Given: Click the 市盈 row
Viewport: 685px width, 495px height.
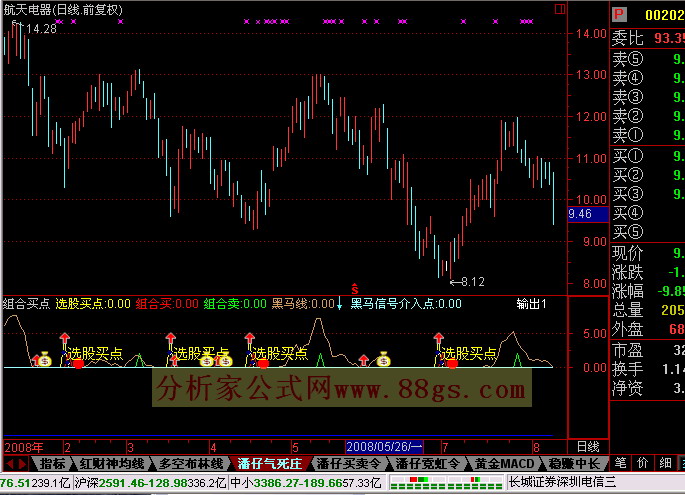Looking at the screenshot, I should point(647,350).
